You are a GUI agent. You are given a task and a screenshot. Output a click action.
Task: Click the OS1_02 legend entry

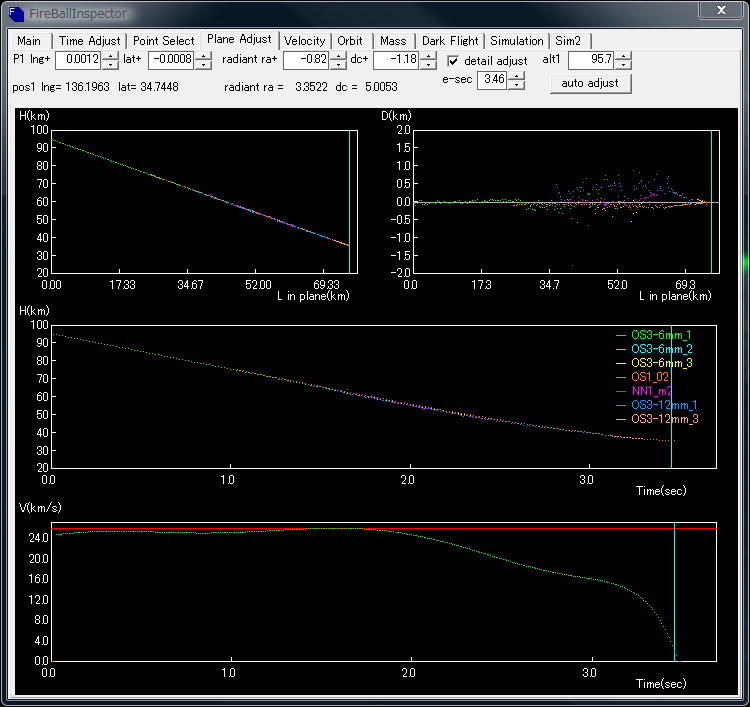coord(642,377)
